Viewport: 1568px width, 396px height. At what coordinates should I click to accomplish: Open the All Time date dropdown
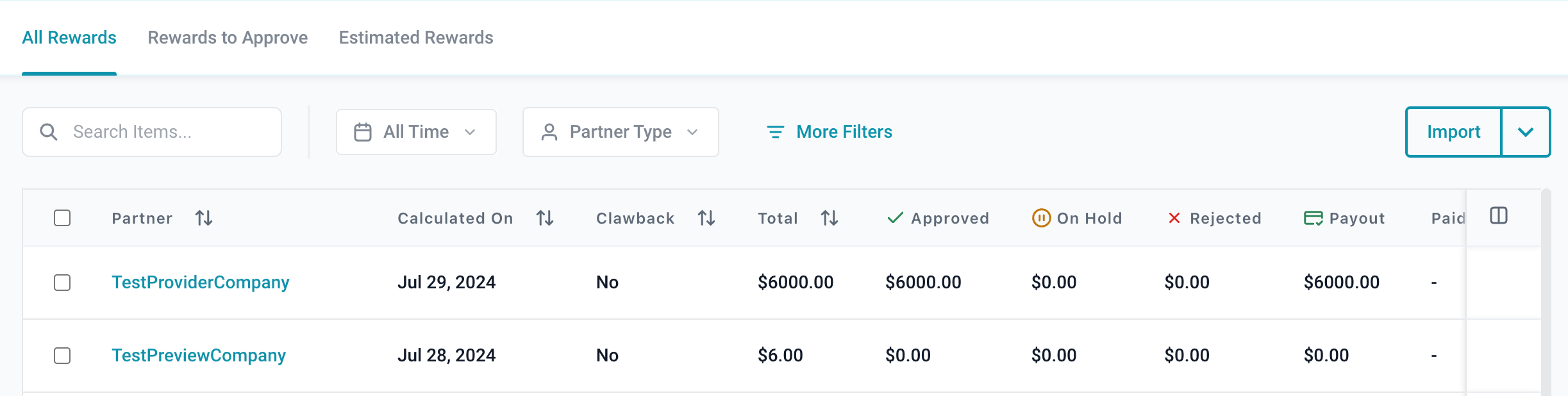[x=416, y=132]
